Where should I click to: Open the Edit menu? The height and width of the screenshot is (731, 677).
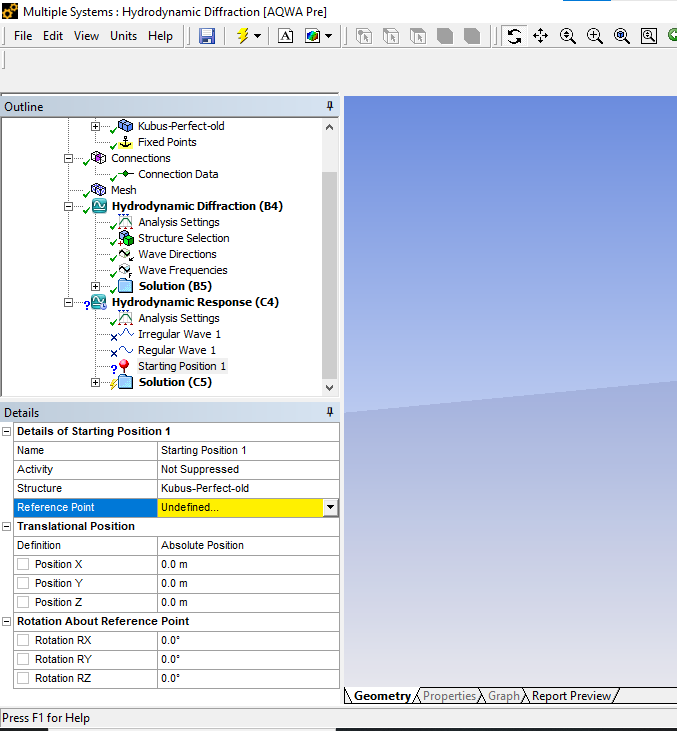pyautogui.click(x=53, y=36)
